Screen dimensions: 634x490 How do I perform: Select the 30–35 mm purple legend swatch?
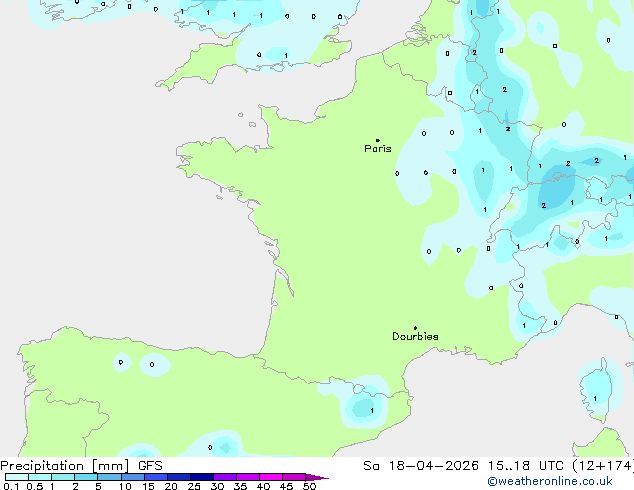coord(225,477)
